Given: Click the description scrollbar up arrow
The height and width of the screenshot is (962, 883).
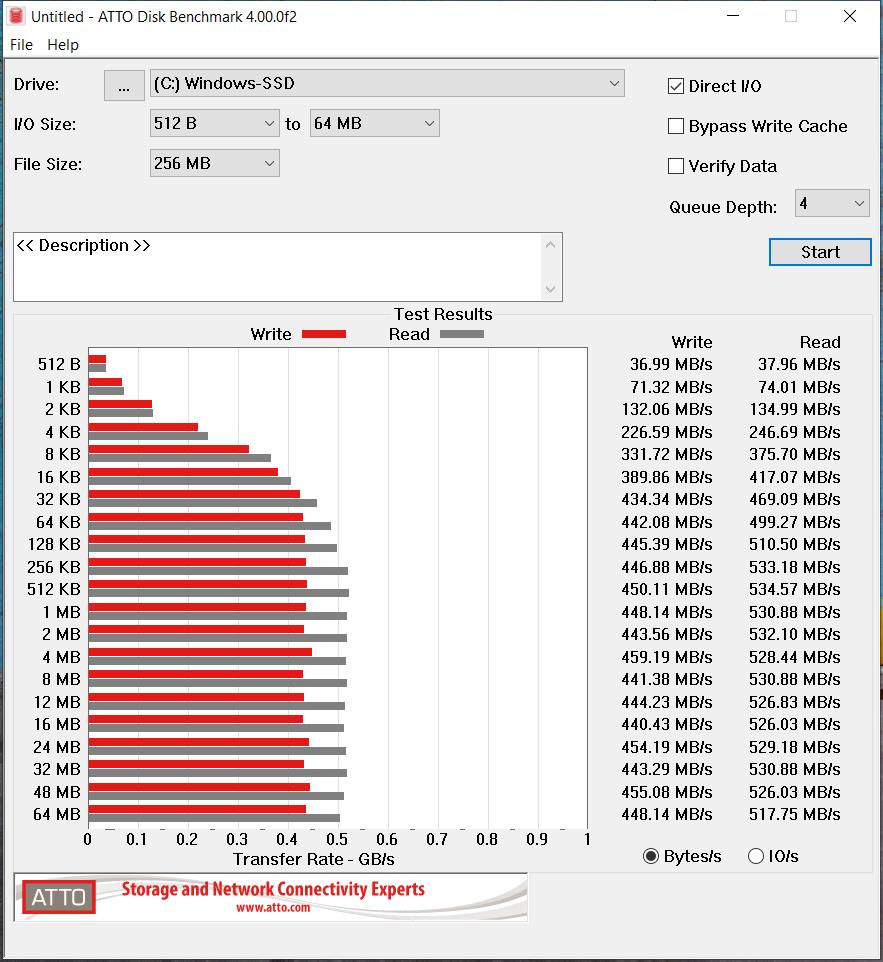Looking at the screenshot, I should pos(550,245).
